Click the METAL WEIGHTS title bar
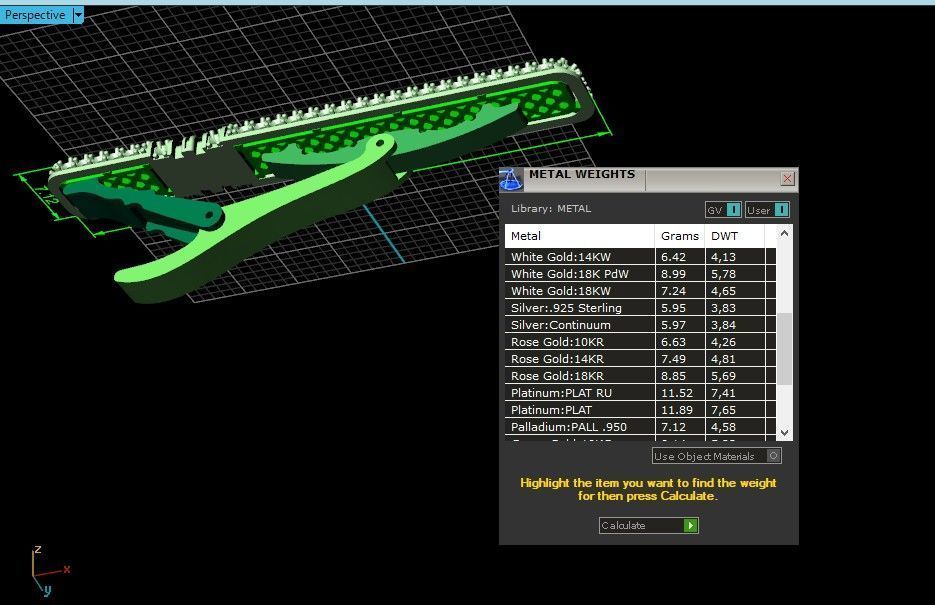The height and width of the screenshot is (605, 935). click(x=650, y=178)
